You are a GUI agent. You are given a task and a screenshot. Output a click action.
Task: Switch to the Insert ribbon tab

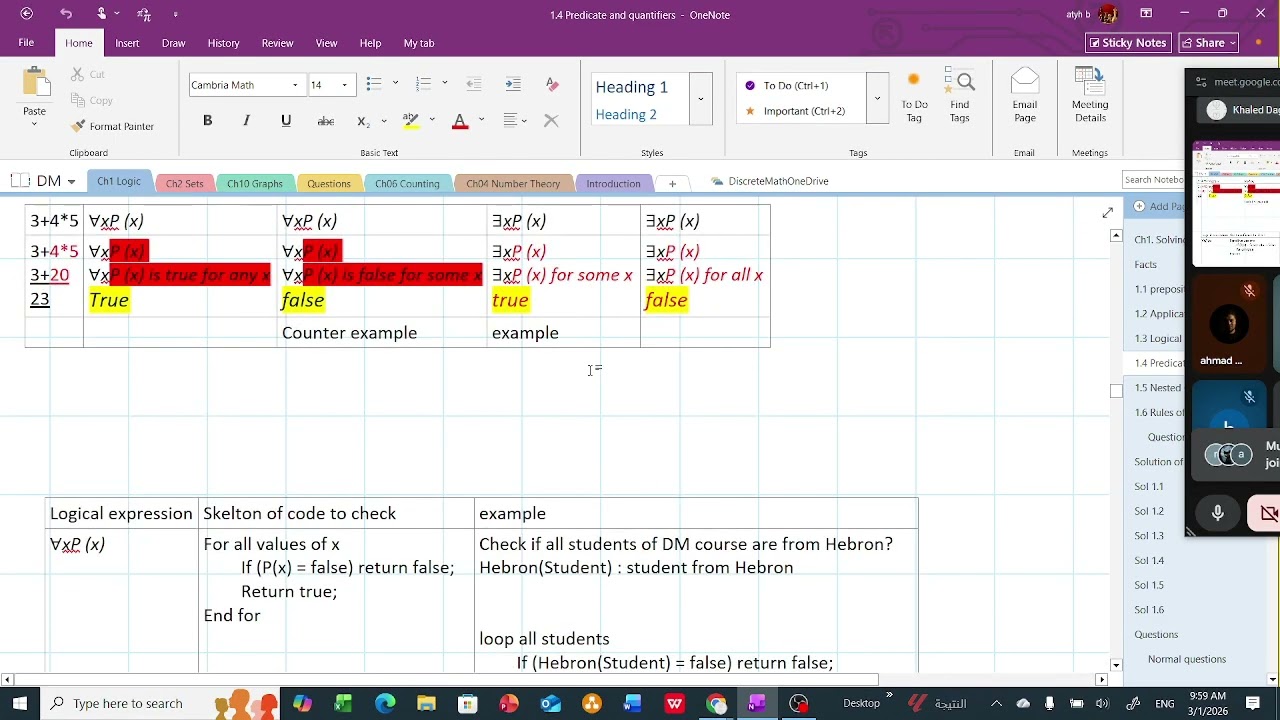pos(127,43)
